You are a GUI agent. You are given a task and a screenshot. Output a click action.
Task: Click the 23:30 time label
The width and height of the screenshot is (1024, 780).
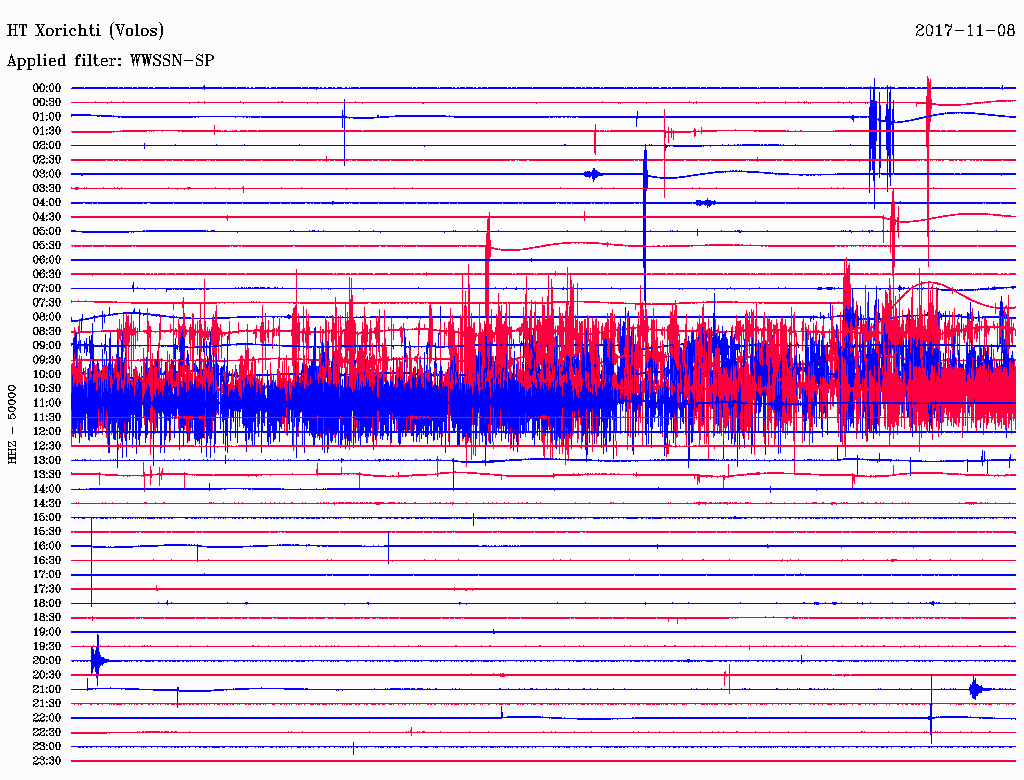(x=47, y=761)
